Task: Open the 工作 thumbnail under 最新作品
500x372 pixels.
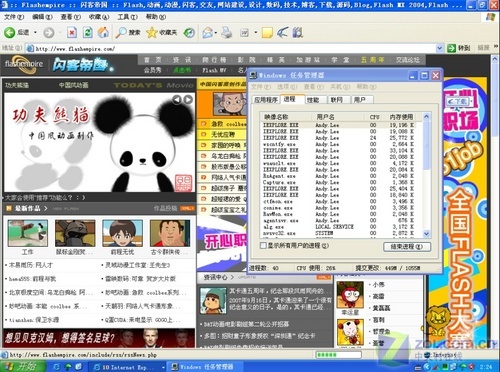Action: (28, 233)
